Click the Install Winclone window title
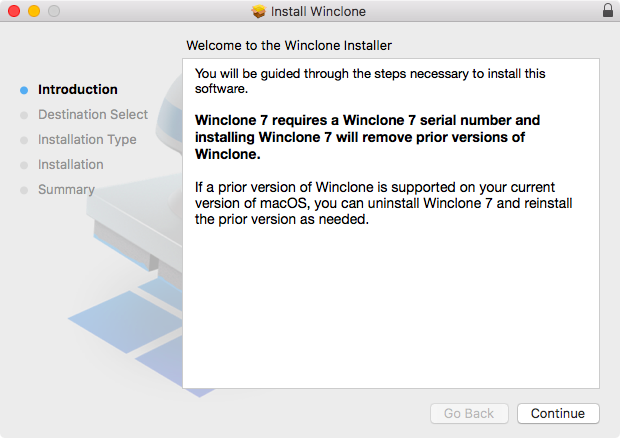620x438 pixels. (x=318, y=11)
